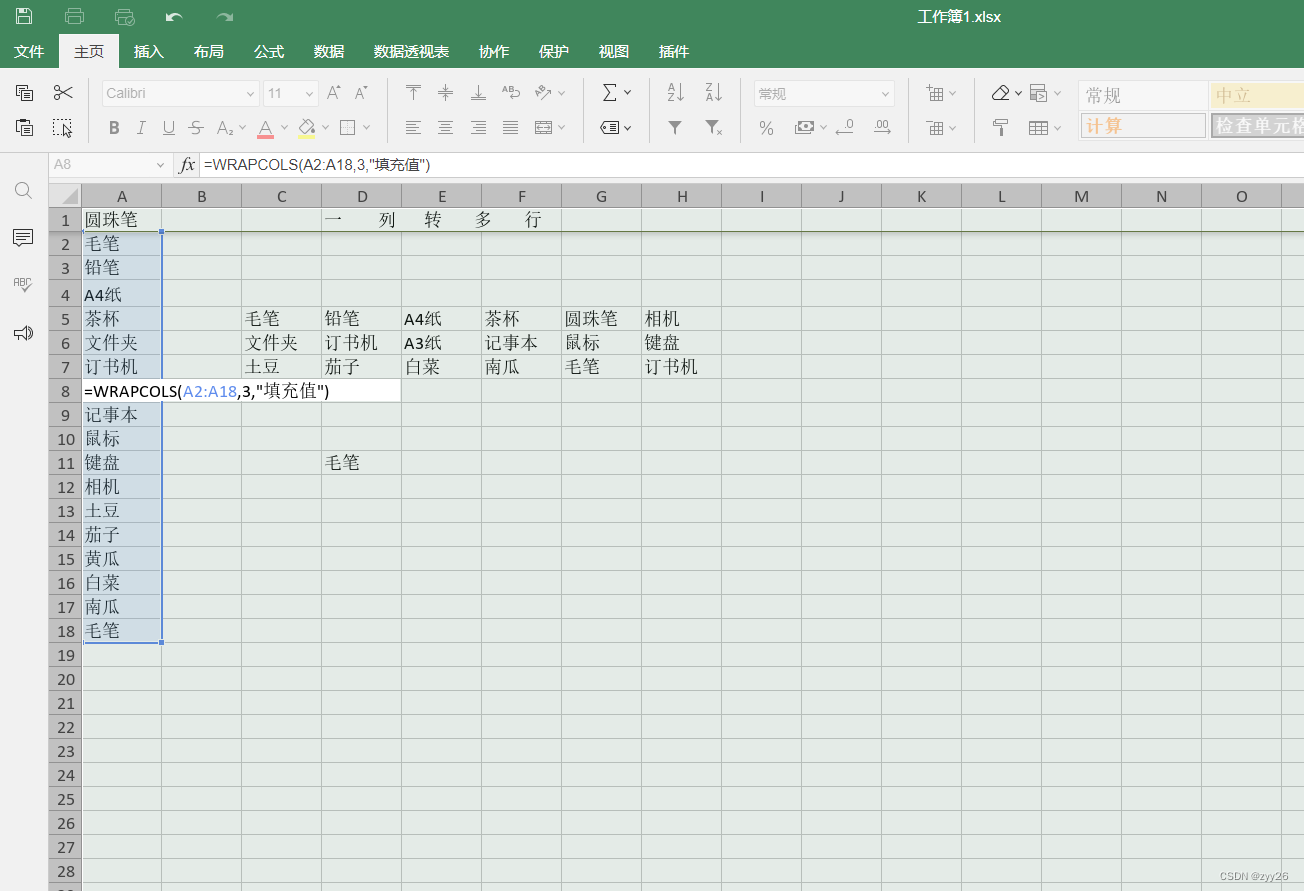This screenshot has height=891, width=1304.
Task: Open the 文件 menu
Action: coord(29,52)
